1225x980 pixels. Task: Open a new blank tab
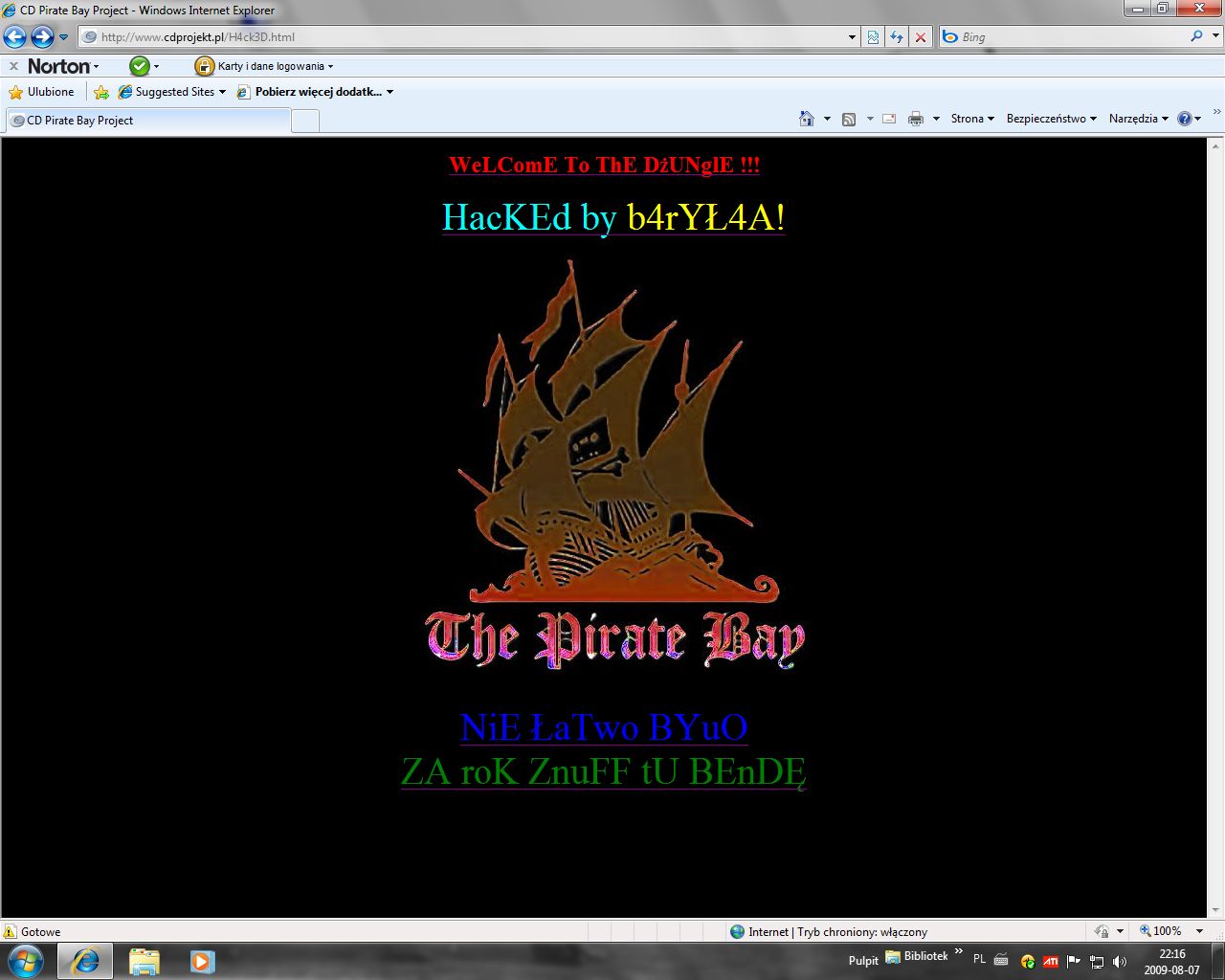click(x=304, y=121)
